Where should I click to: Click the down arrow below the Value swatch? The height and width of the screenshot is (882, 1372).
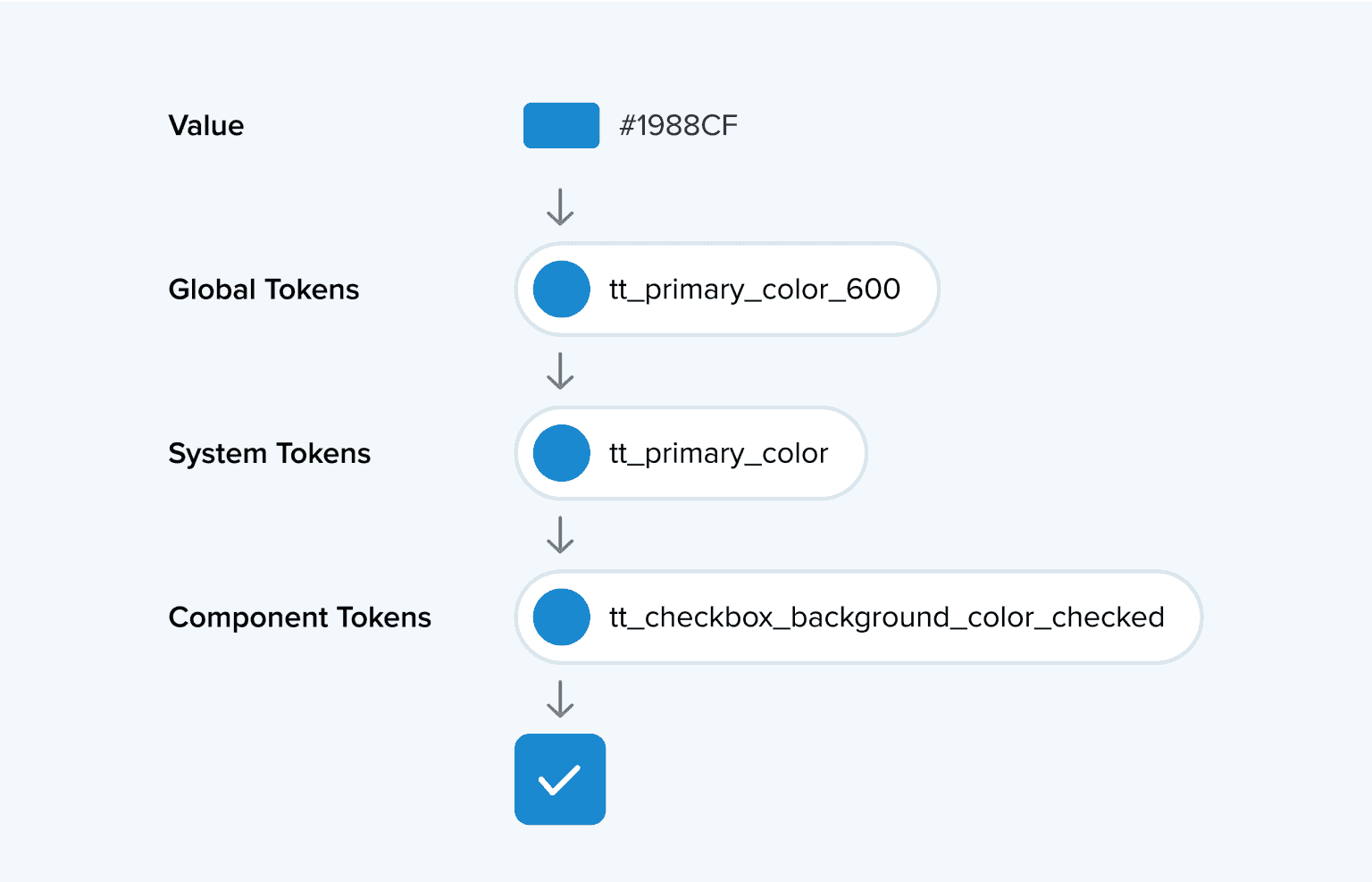pos(560,206)
